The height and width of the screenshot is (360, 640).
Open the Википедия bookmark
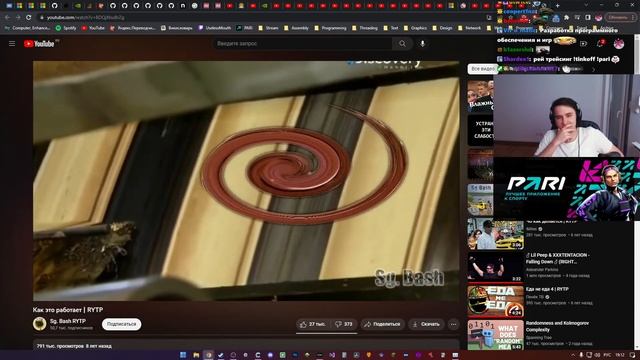coord(177,28)
